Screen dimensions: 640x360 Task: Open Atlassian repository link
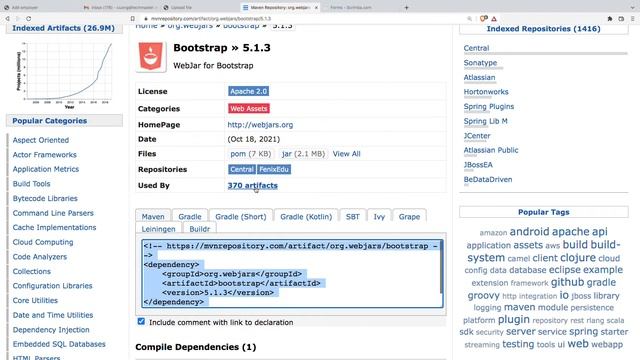click(x=479, y=78)
